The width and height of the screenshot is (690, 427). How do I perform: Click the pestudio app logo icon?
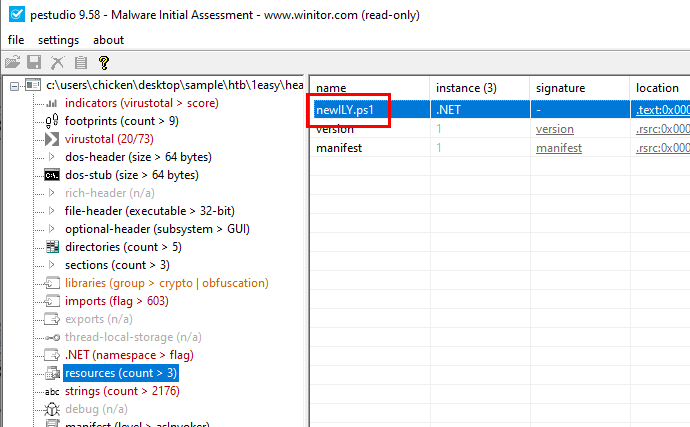pyautogui.click(x=17, y=14)
